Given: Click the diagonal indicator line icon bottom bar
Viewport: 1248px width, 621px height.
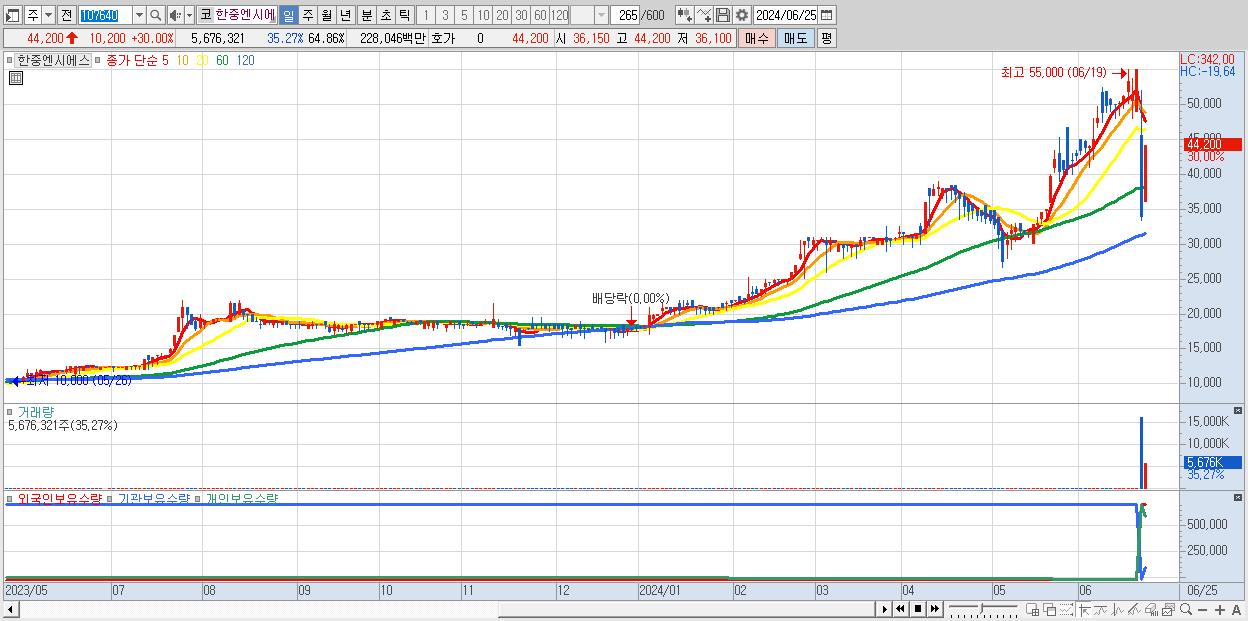Looking at the screenshot, I should (x=1135, y=609).
